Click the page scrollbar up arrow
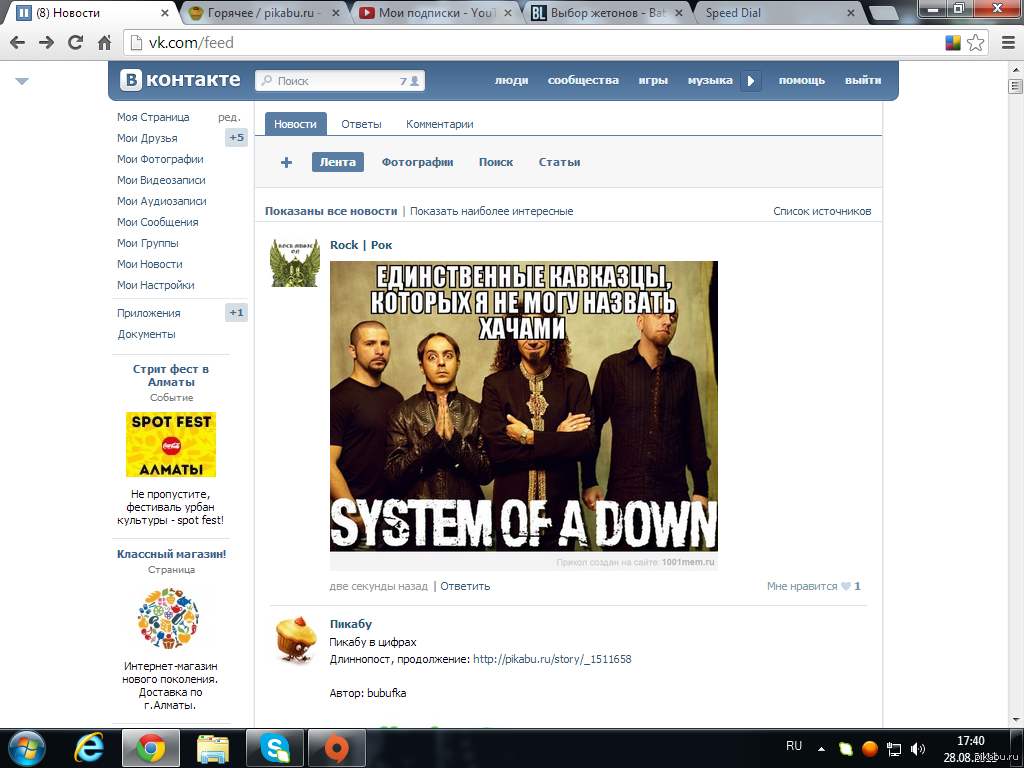 coord(1016,69)
